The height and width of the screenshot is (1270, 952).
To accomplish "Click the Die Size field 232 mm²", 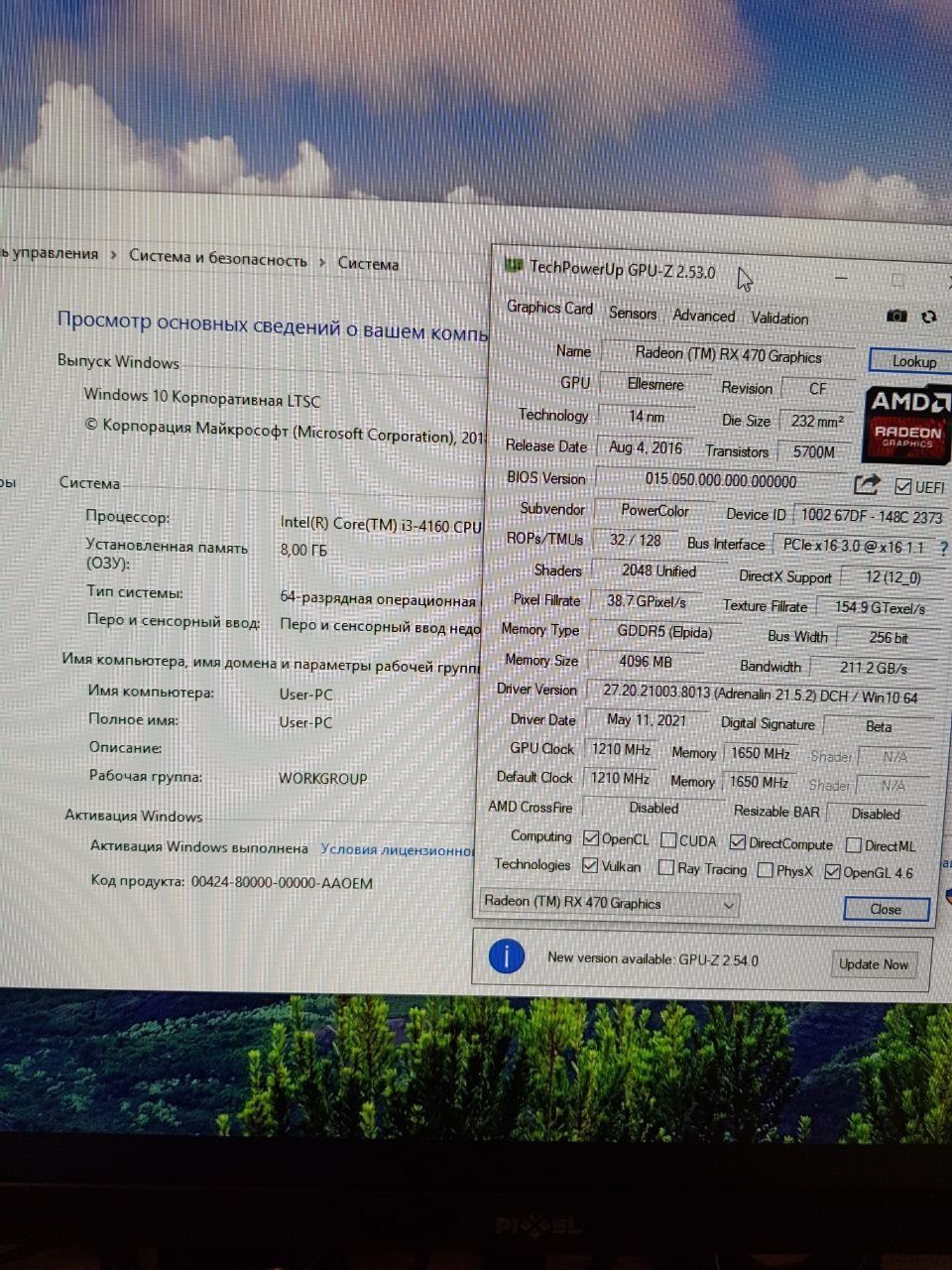I will click(x=817, y=421).
